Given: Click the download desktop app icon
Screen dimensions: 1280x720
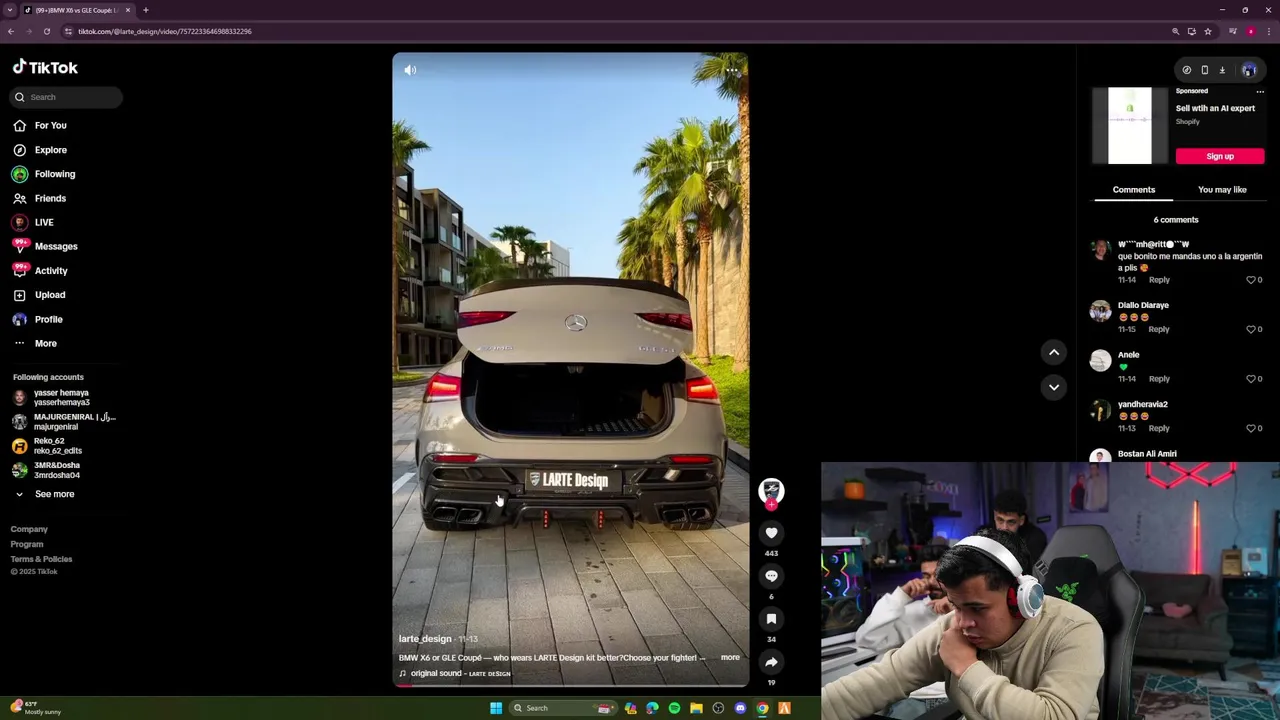Looking at the screenshot, I should point(1222,70).
